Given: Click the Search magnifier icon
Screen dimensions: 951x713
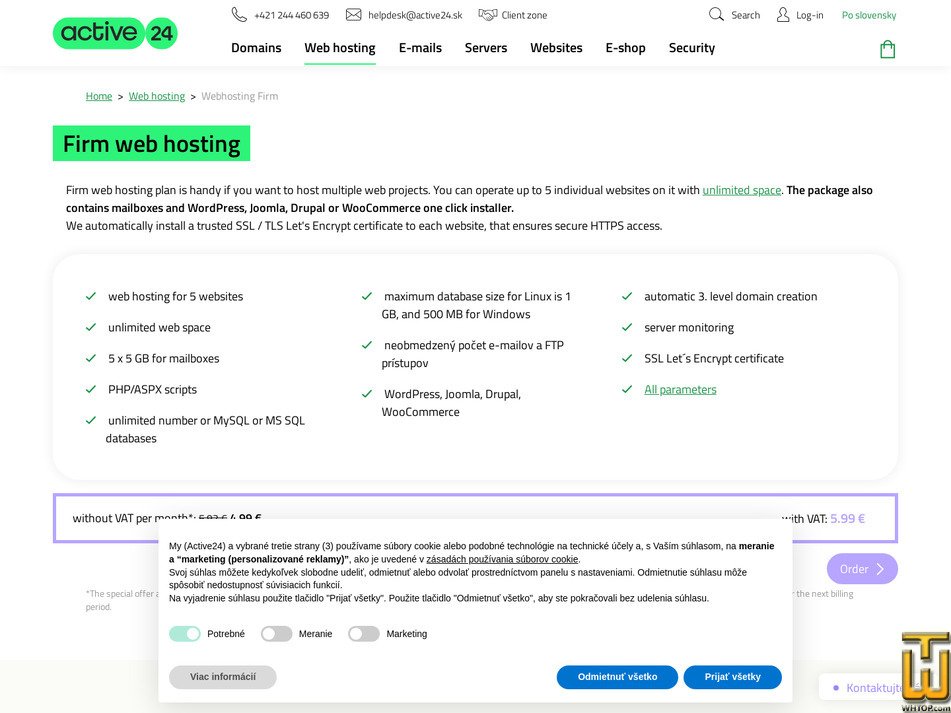Looking at the screenshot, I should coord(716,15).
